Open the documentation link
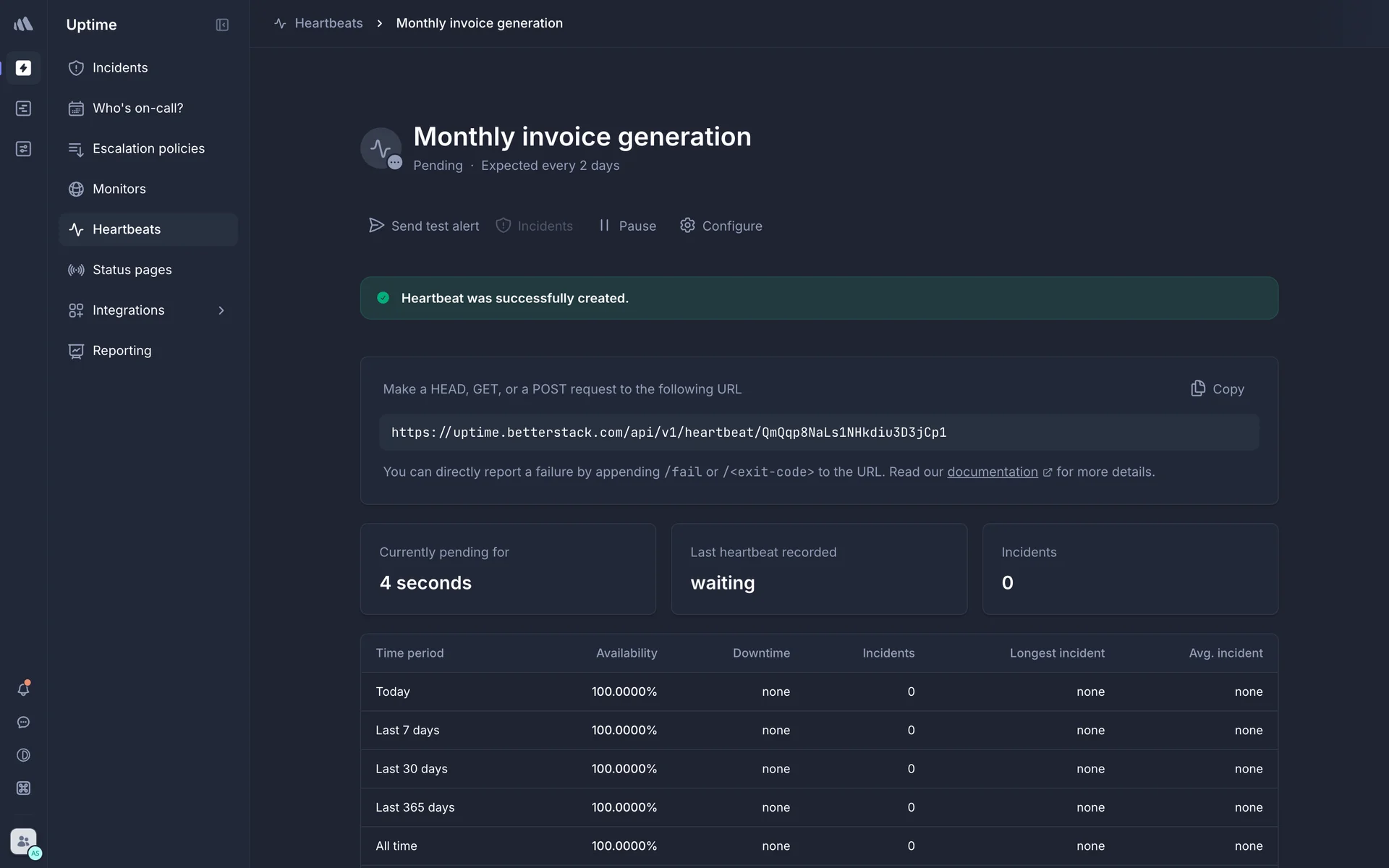1389x868 pixels. [992, 472]
